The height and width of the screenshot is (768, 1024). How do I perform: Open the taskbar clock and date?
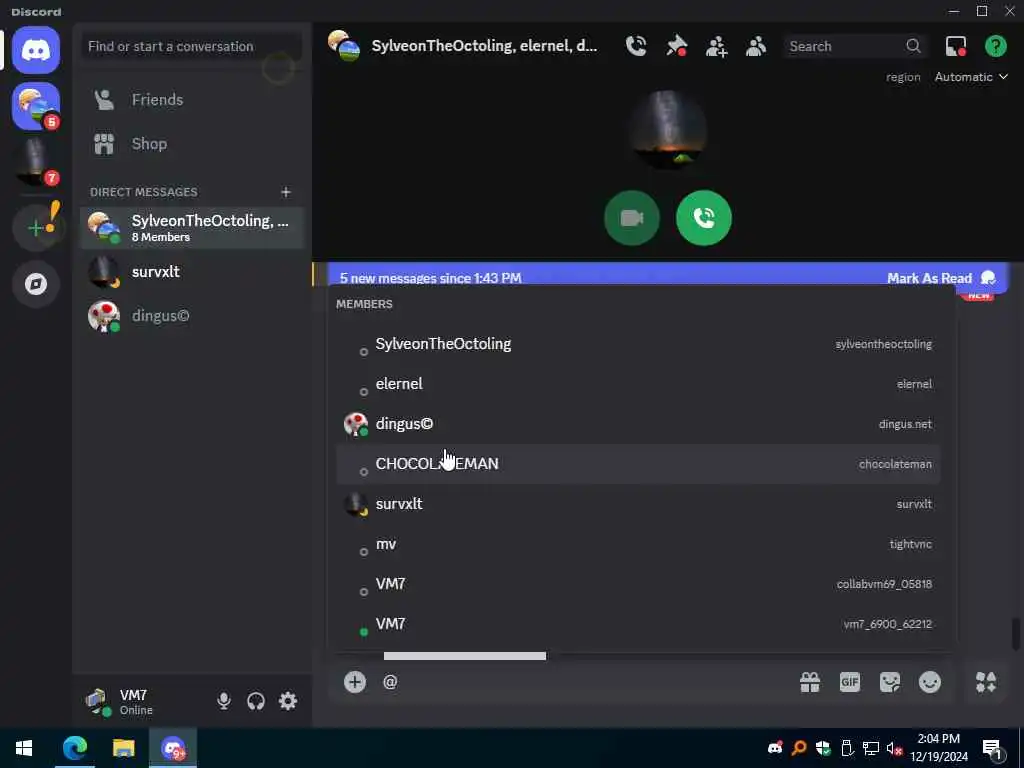(939, 748)
